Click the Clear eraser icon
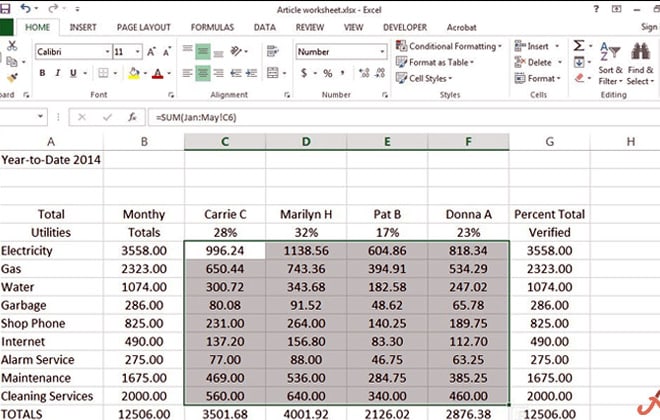The image size is (660, 420). pos(580,78)
